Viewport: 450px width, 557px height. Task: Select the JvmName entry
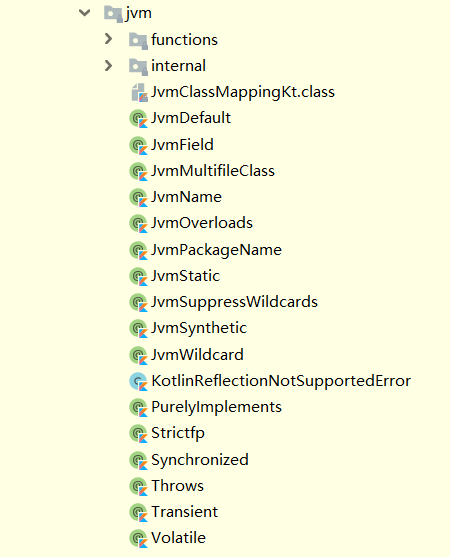click(x=186, y=197)
